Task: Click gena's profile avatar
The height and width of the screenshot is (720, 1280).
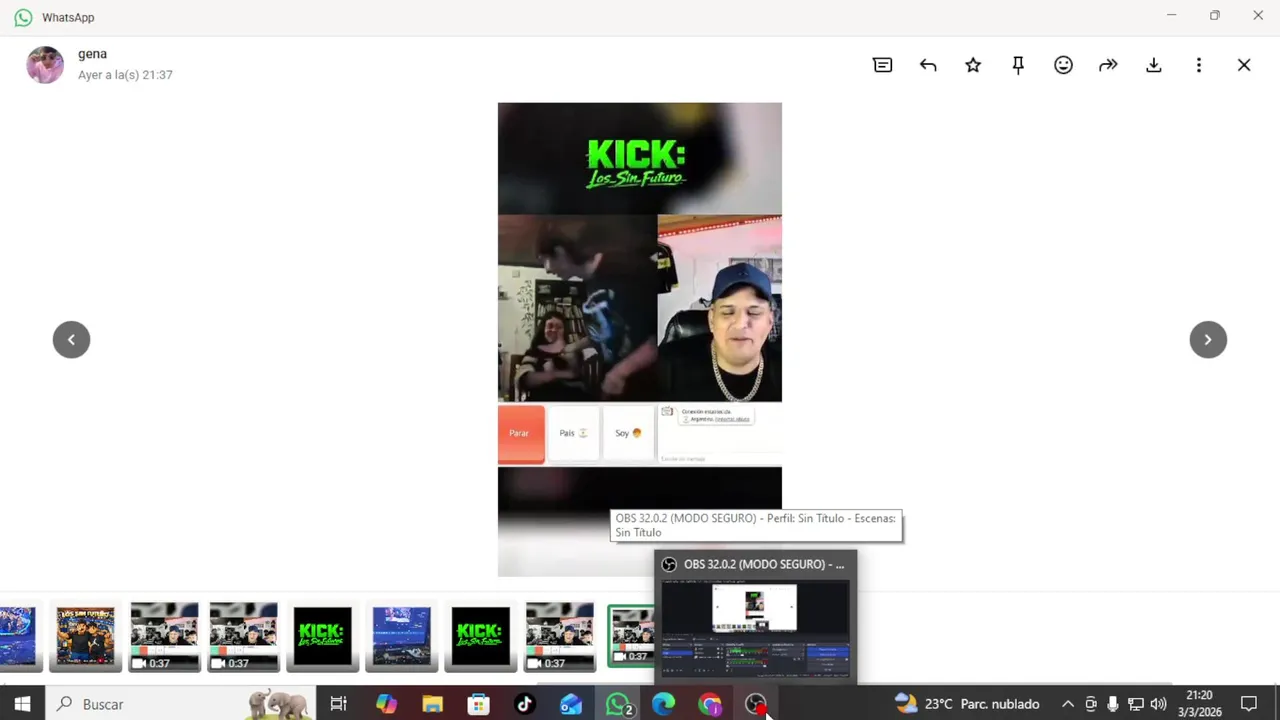Action: pyautogui.click(x=45, y=65)
